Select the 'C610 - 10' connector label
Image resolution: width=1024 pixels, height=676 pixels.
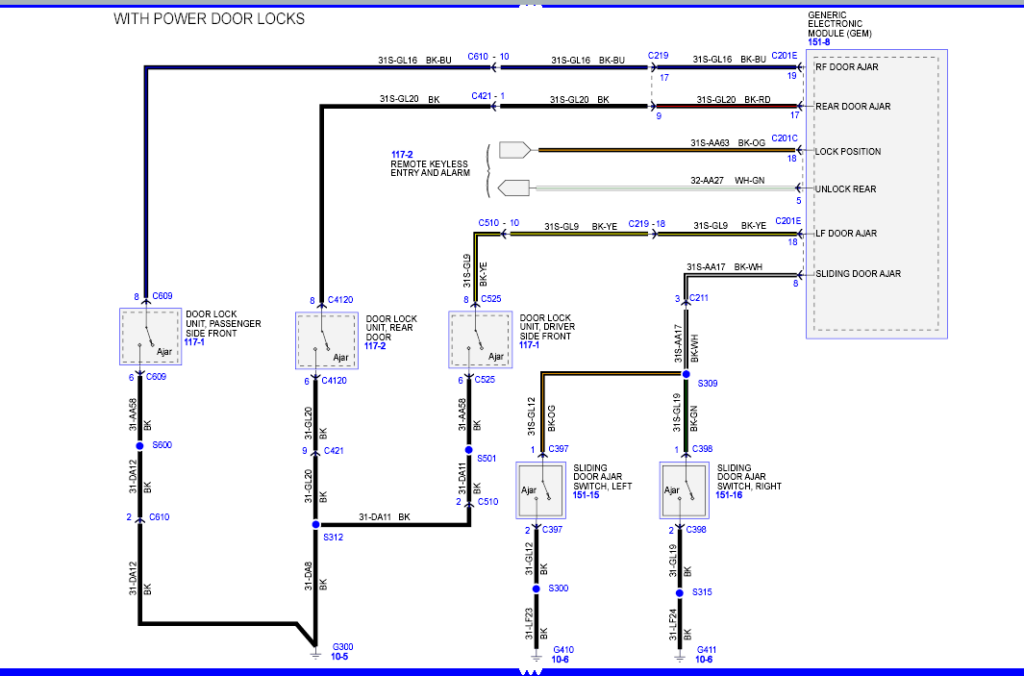click(x=488, y=57)
